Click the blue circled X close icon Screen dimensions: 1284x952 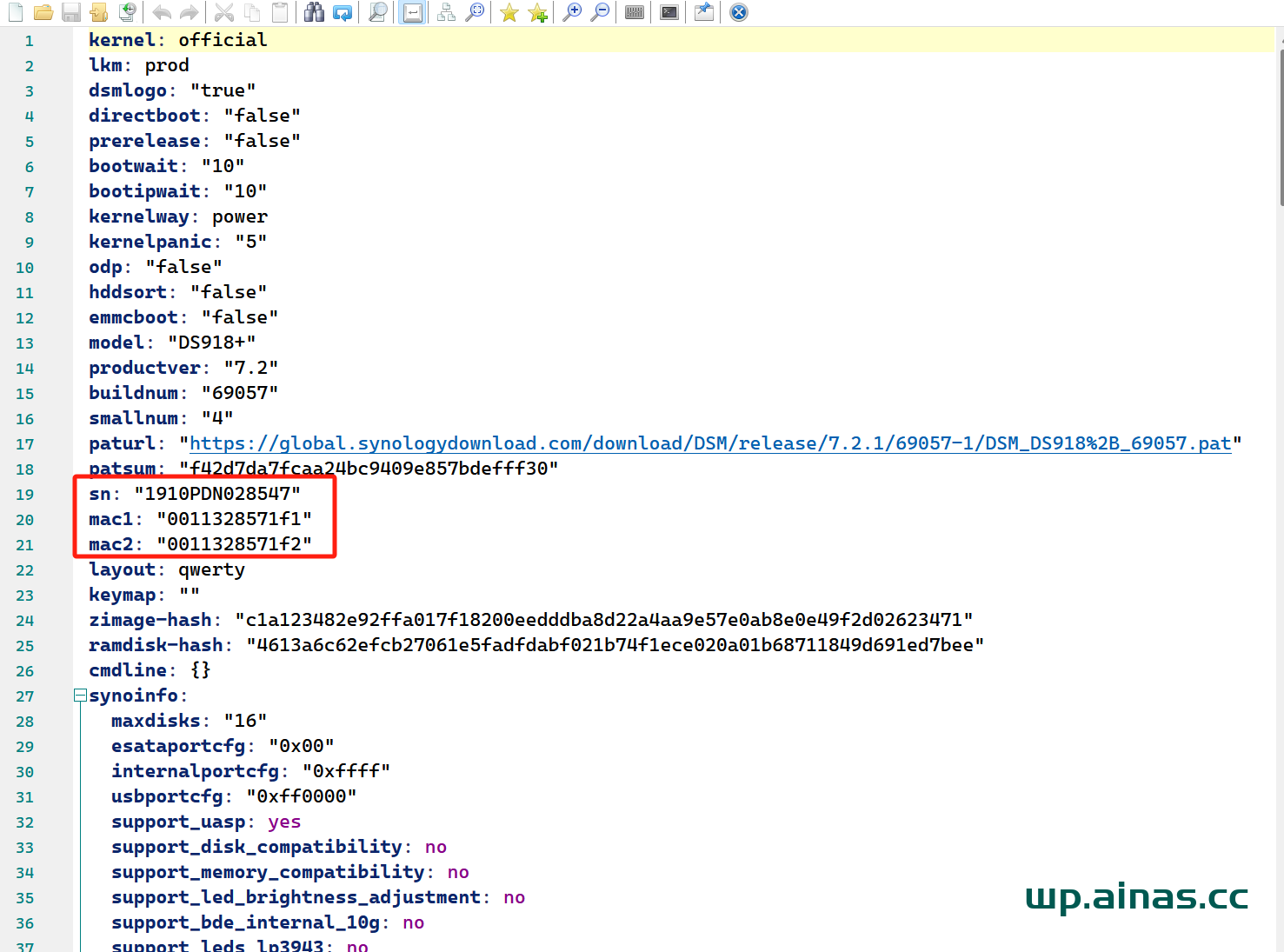point(739,12)
